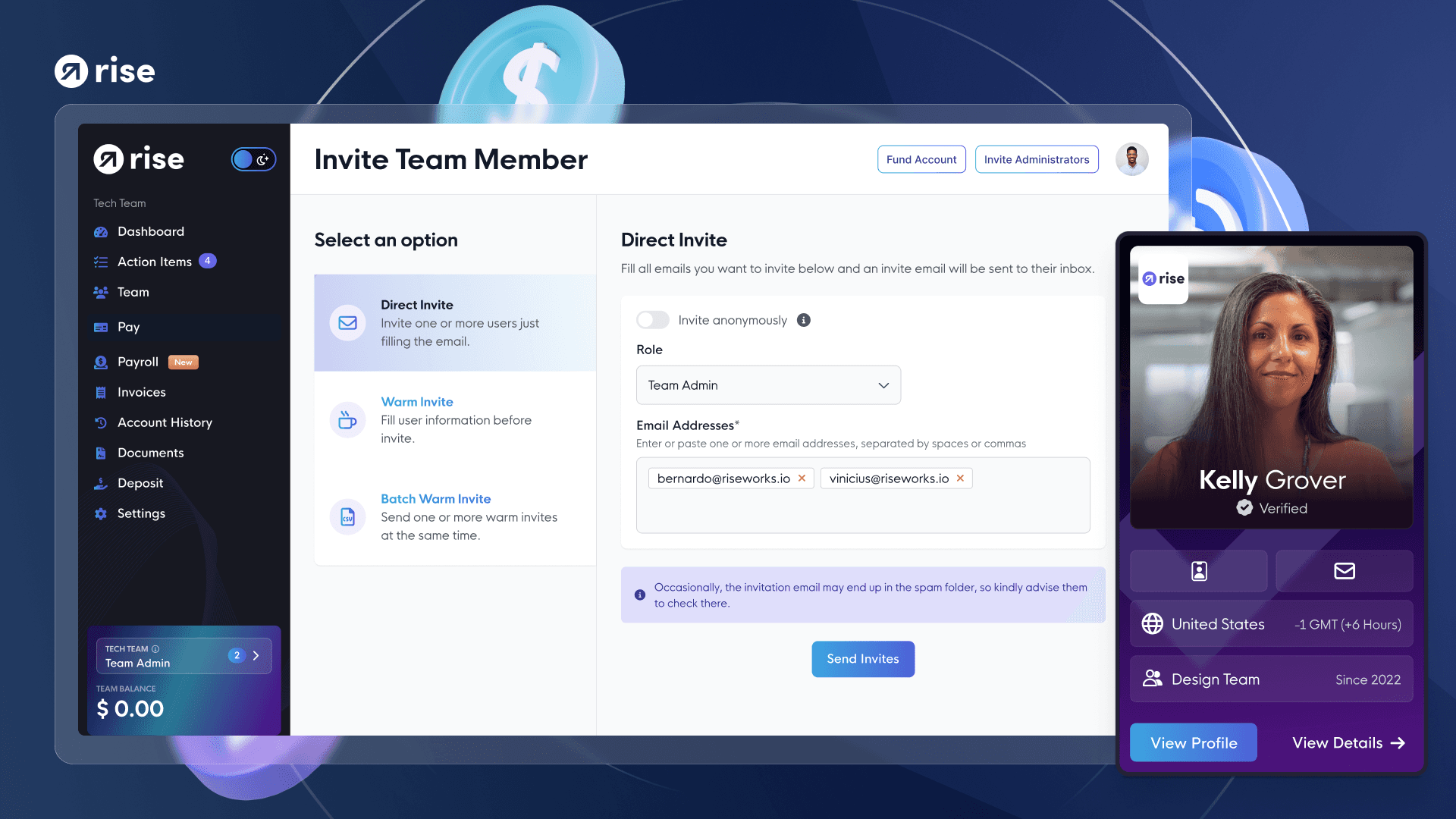The height and width of the screenshot is (819, 1456).
Task: Open the Role dropdown
Action: pyautogui.click(x=768, y=385)
